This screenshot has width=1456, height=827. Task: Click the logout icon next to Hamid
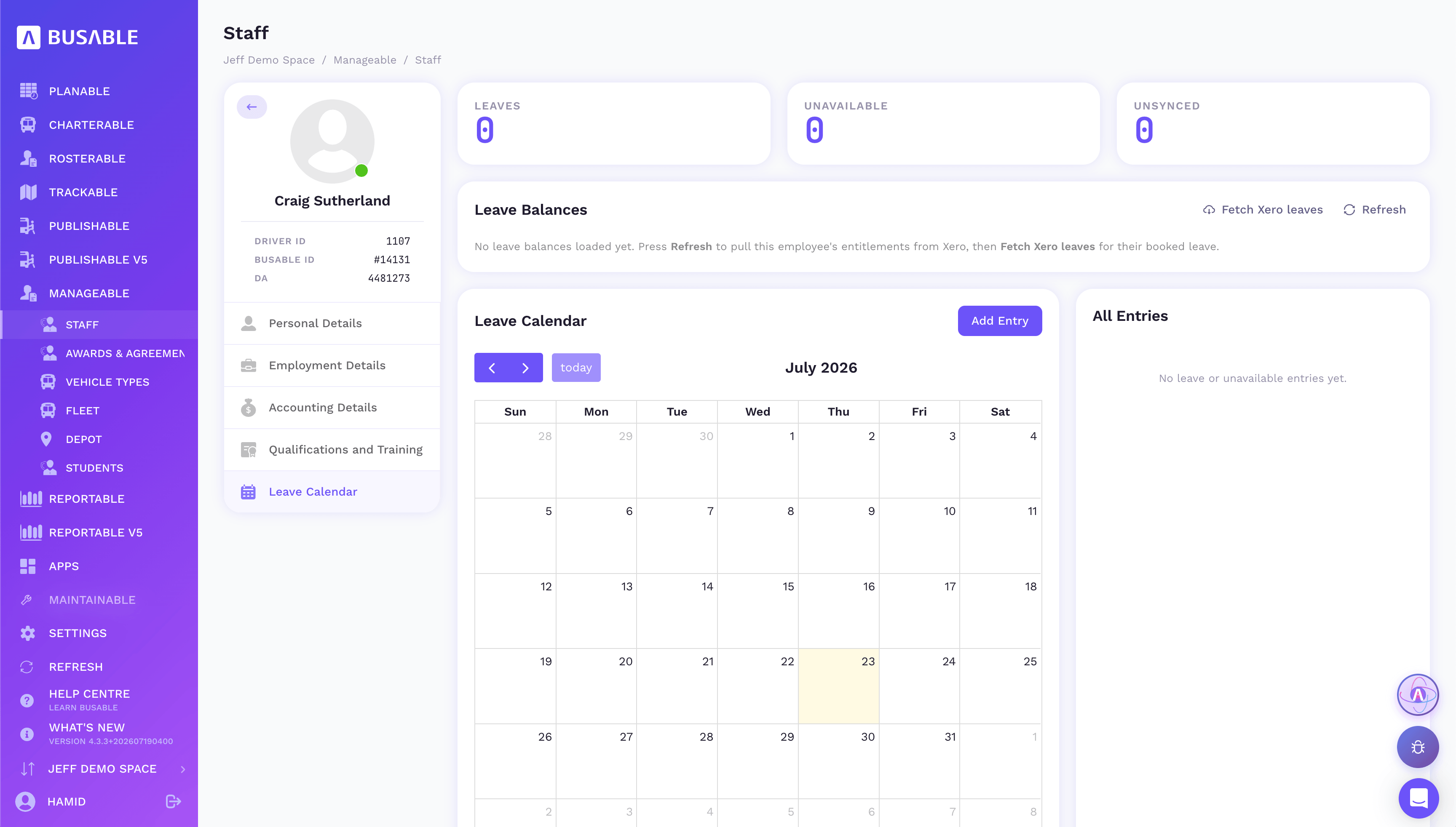(x=173, y=801)
